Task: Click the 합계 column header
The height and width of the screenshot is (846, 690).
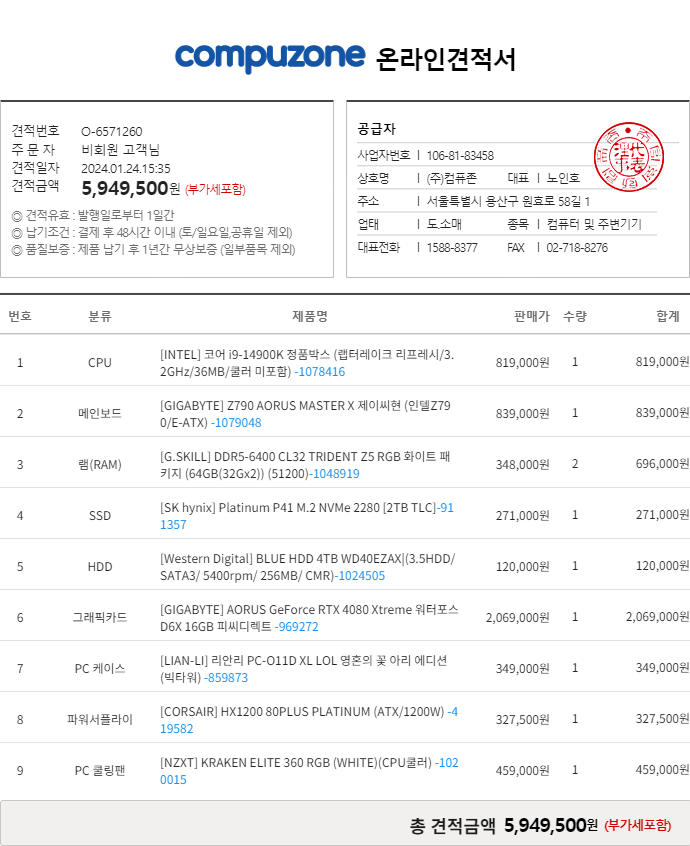Action: (x=668, y=316)
